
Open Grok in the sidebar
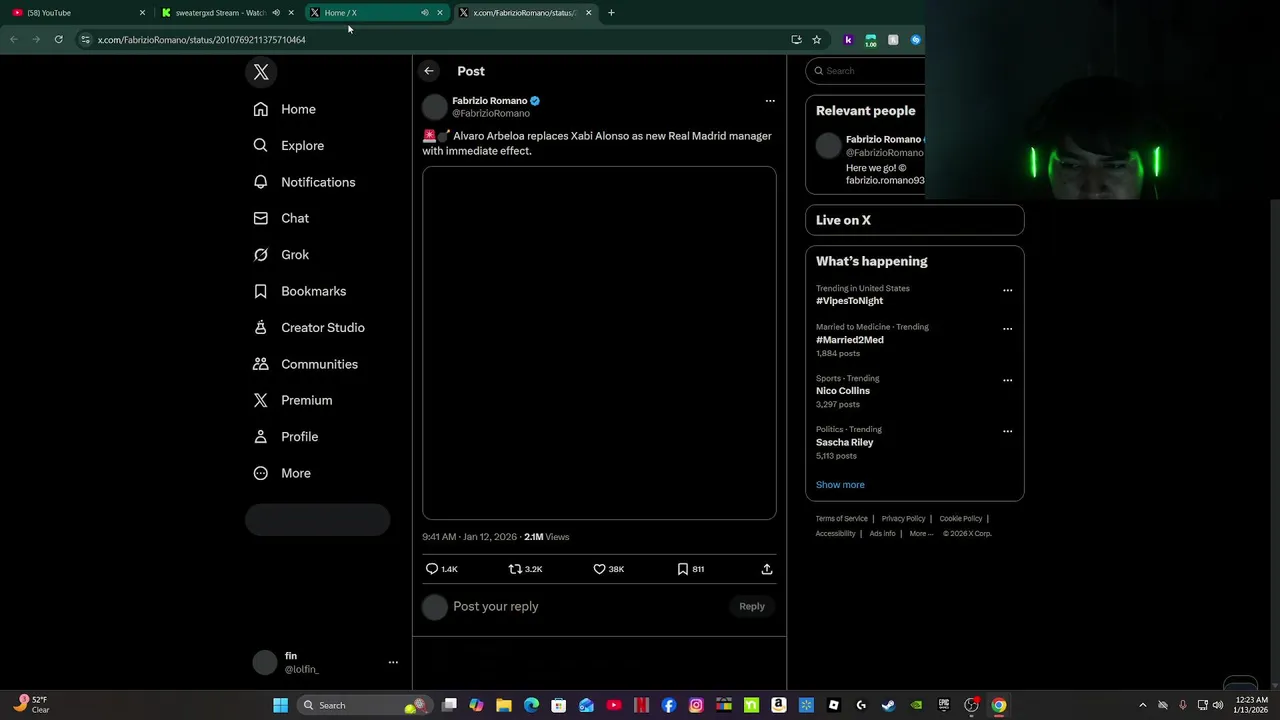(282, 255)
